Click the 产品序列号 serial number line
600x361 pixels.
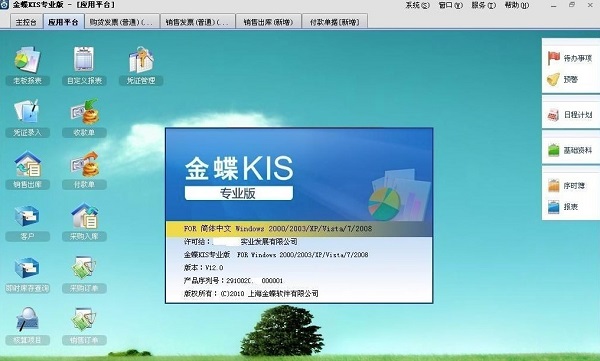click(x=233, y=281)
